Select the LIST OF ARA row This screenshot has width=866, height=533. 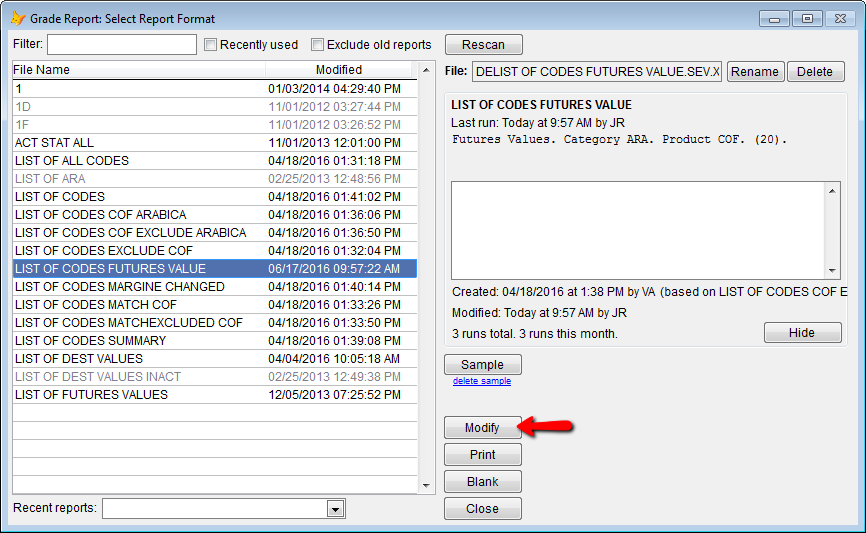215,179
